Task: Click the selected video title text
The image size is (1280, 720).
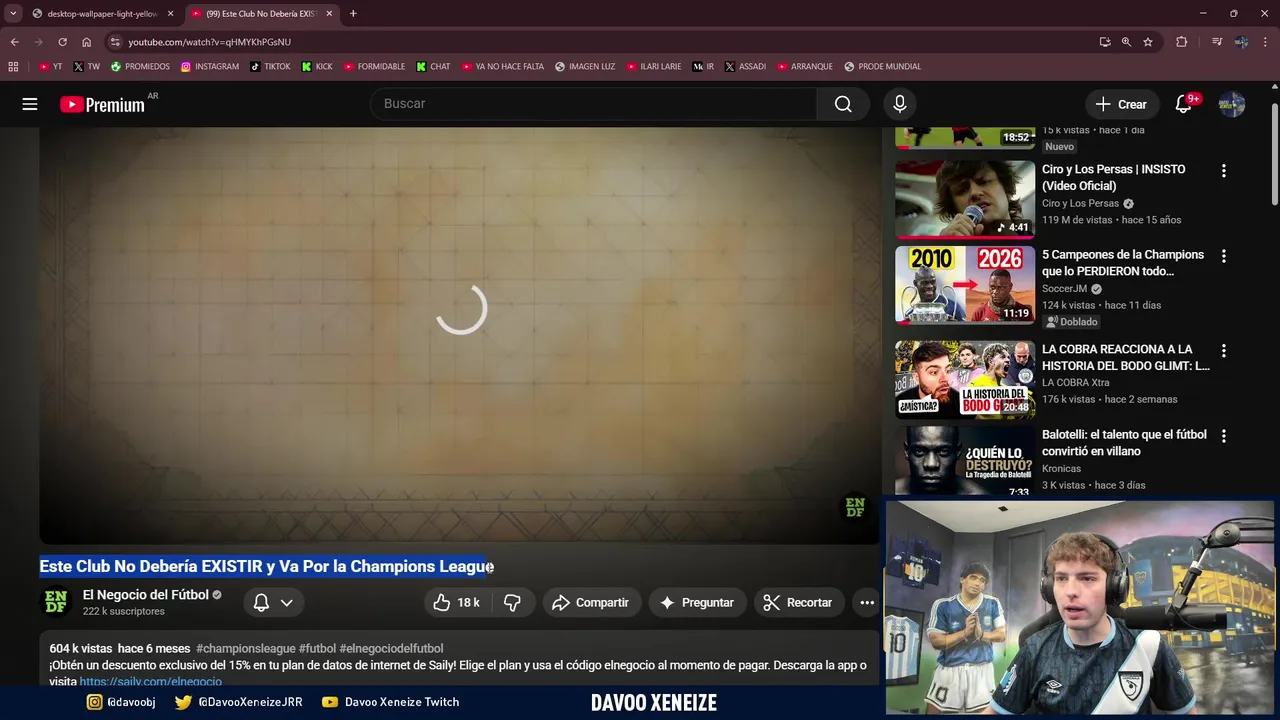Action: [x=266, y=566]
